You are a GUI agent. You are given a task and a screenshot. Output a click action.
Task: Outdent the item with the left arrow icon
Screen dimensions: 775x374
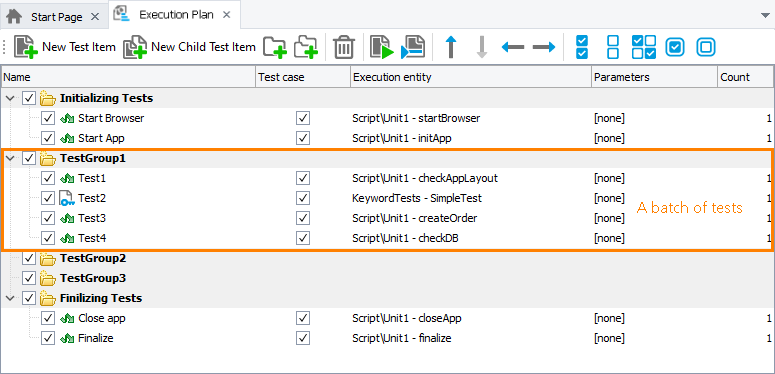pos(513,47)
